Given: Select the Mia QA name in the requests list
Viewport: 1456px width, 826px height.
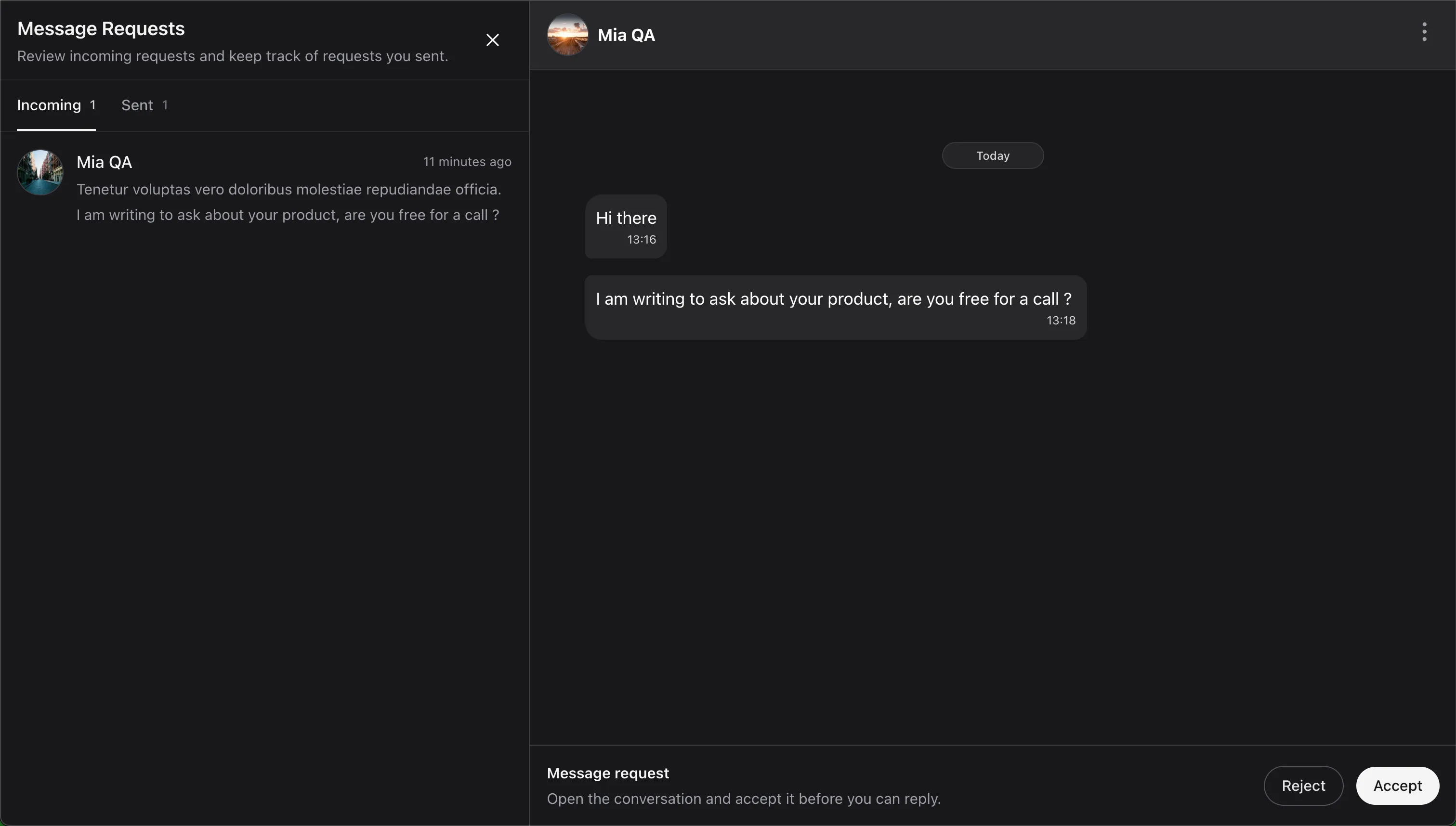Looking at the screenshot, I should pos(105,162).
